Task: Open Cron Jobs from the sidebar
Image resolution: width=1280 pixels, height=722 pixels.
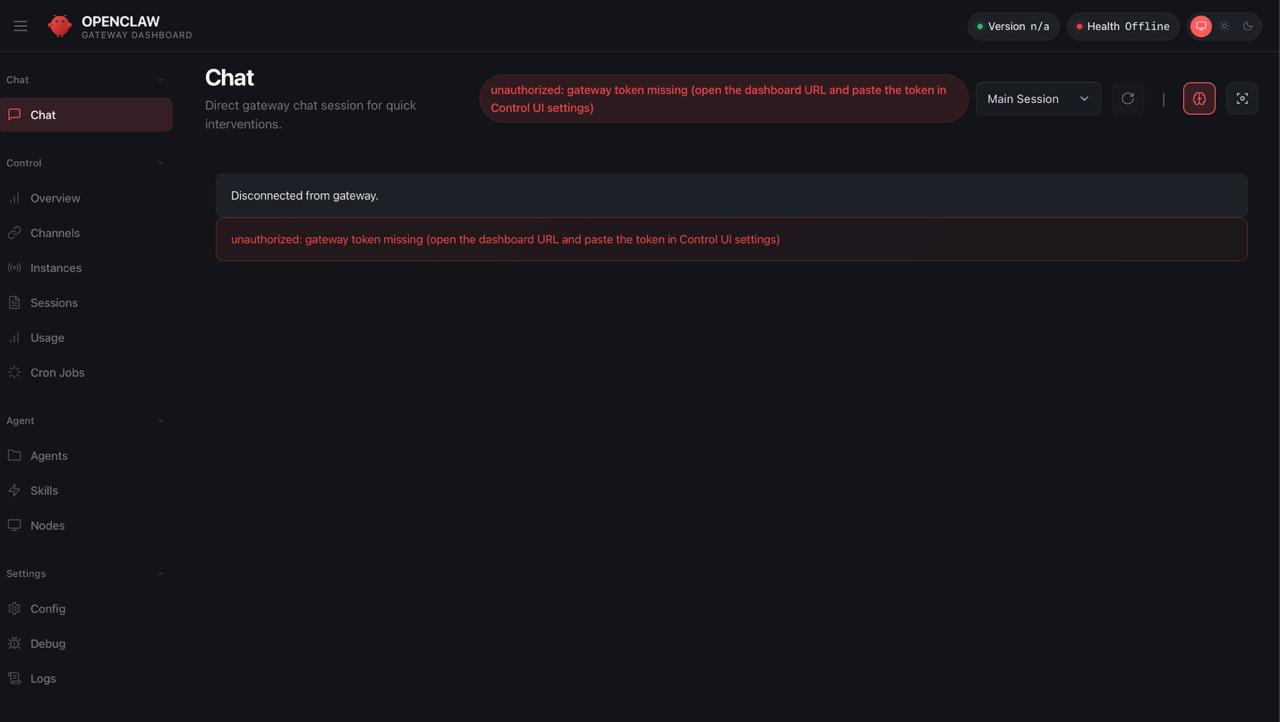Action: [57, 373]
